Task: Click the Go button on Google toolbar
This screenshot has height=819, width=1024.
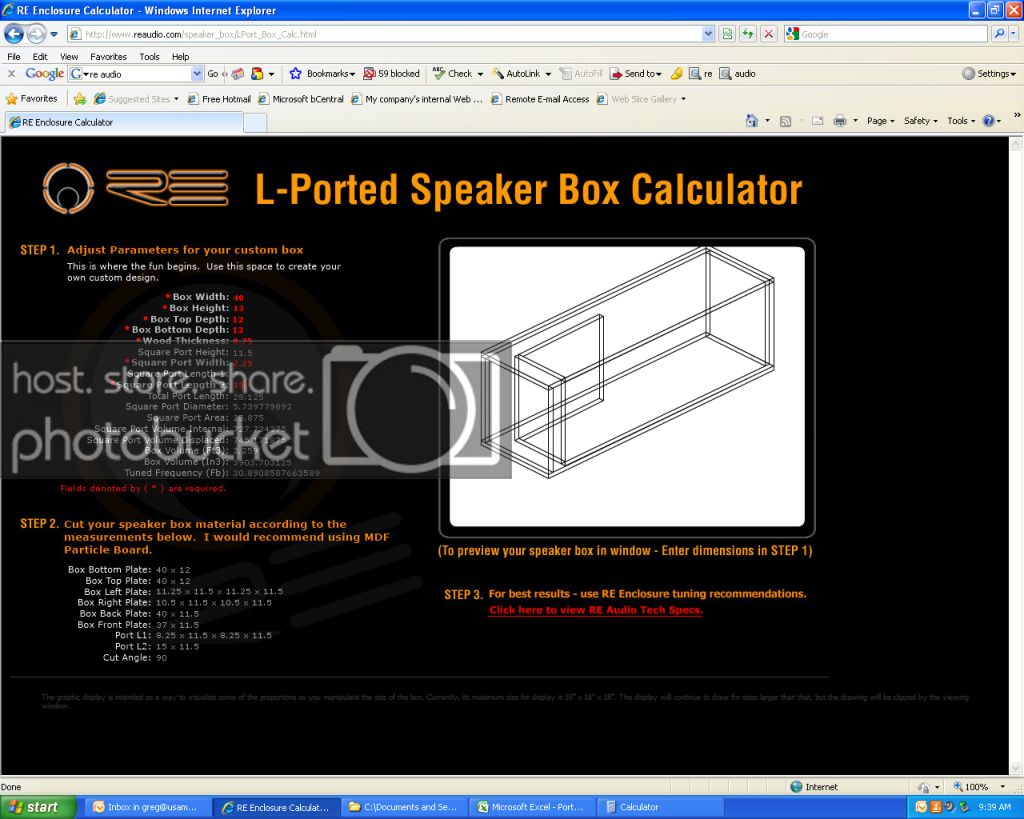Action: [213, 74]
